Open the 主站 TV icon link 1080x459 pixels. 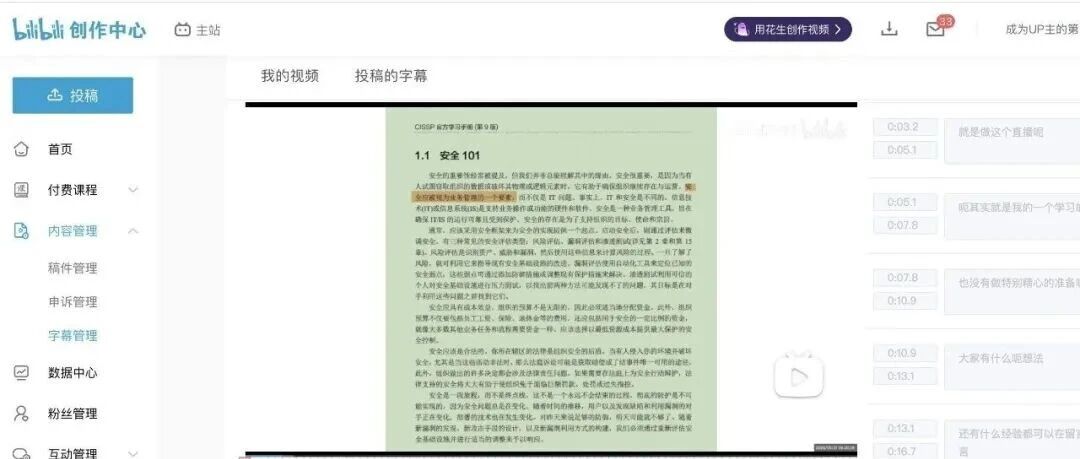click(x=182, y=30)
